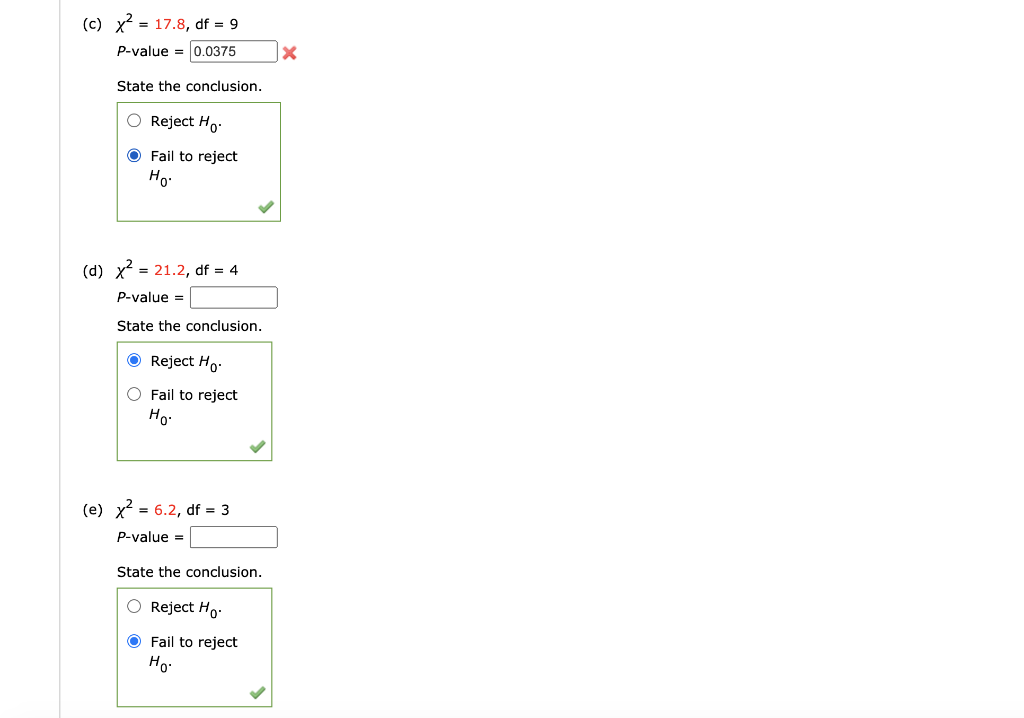The height and width of the screenshot is (718, 1024).
Task: Click the filled radio 'Reject H0' in (d)
Action: 134,361
